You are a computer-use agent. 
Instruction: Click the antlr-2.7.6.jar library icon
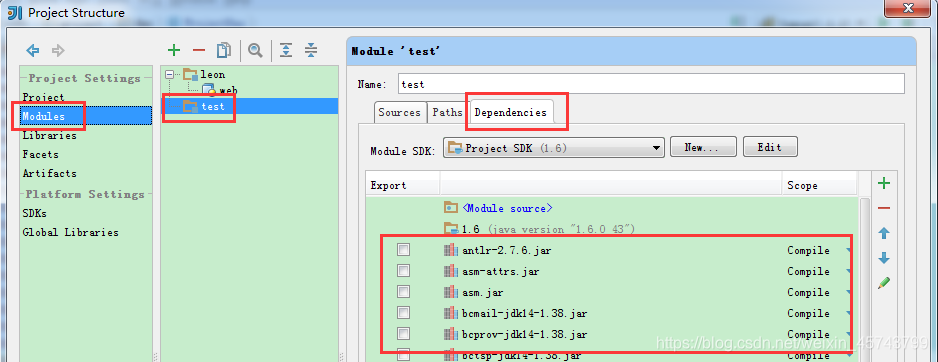(x=450, y=250)
